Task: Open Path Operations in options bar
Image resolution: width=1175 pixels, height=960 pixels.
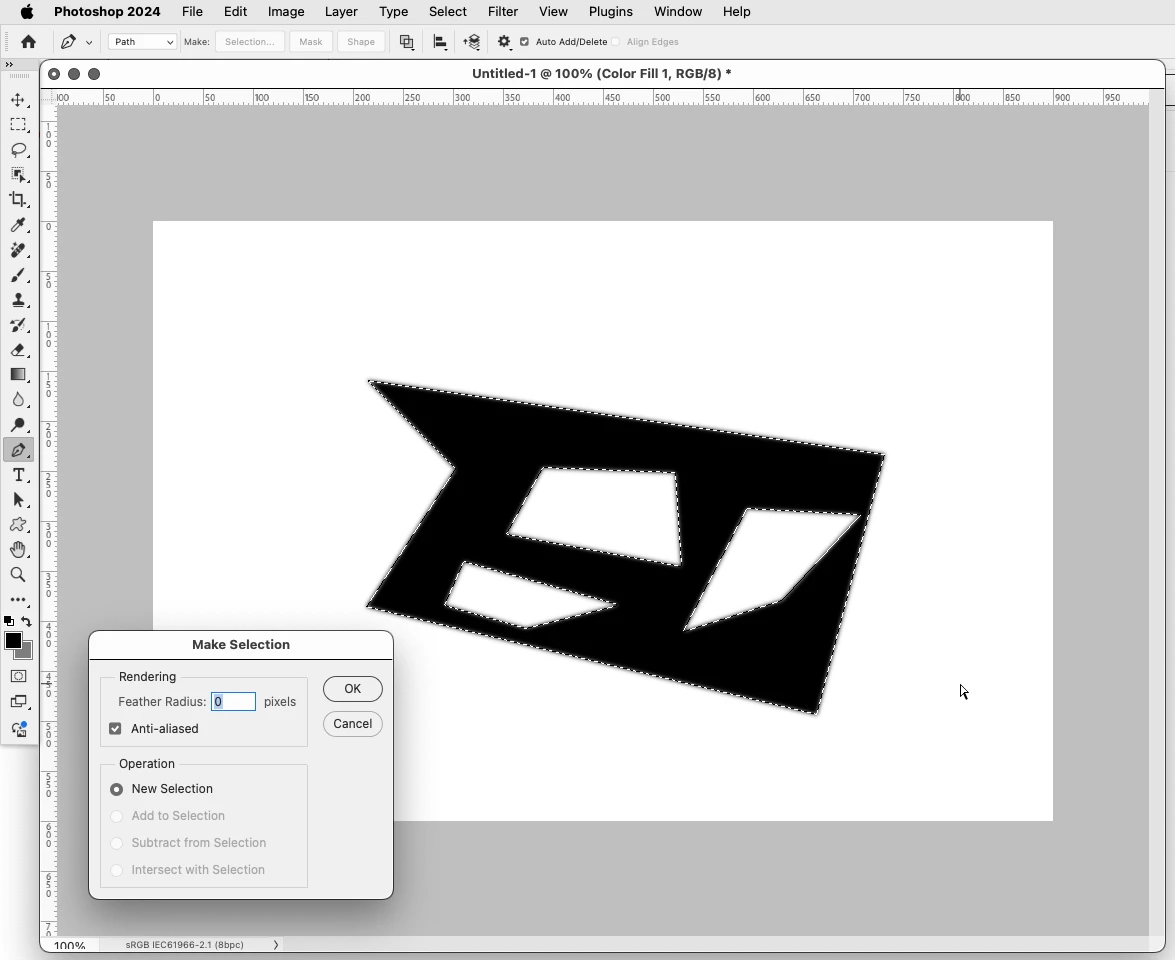Action: [x=406, y=42]
